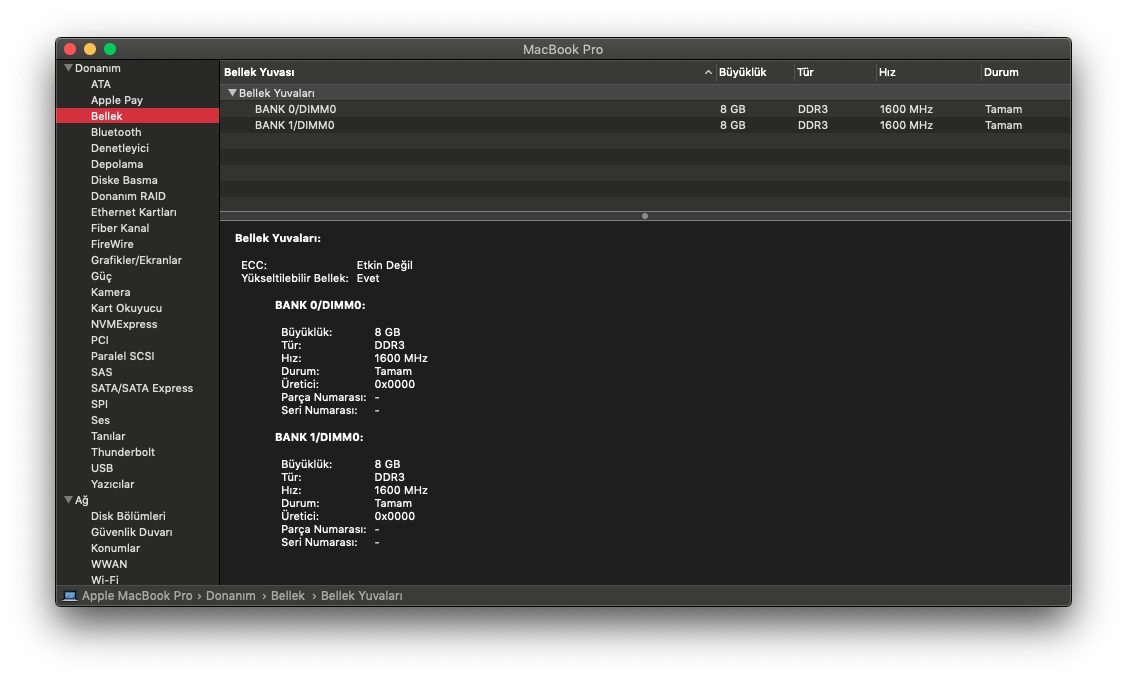The width and height of the screenshot is (1127, 680).
Task: Select Thunderbolt in the sidebar
Action: (123, 452)
